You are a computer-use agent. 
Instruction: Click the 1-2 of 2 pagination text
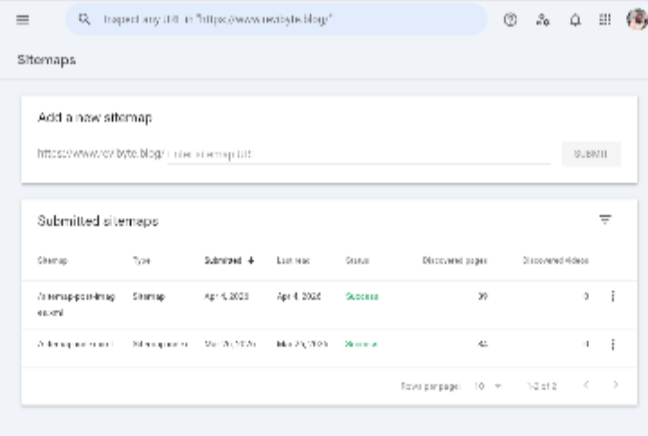[542, 386]
